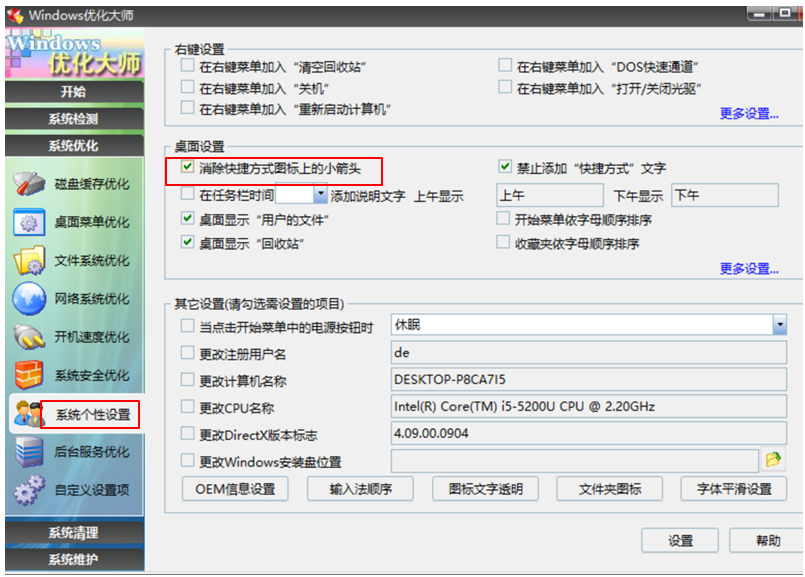Check 在右键菜单加入“DOS快速通道”
Image resolution: width=805 pixels, height=577 pixels.
505,66
